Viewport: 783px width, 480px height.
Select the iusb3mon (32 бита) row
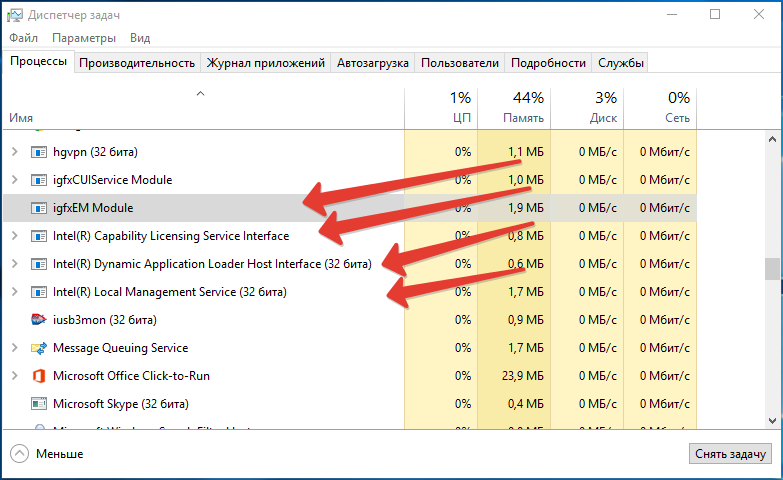tap(350, 320)
